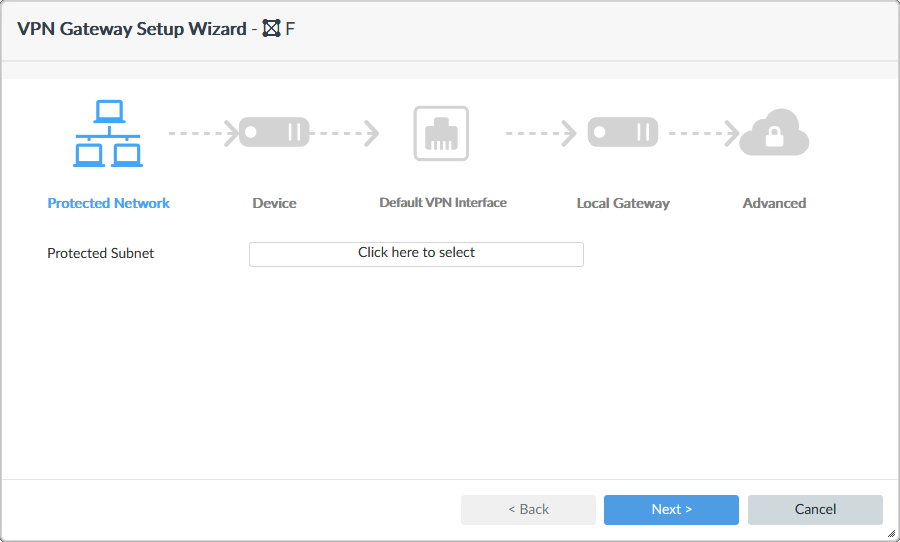The image size is (900, 542).
Task: Click the Protected Network computers icon
Action: coord(108,133)
